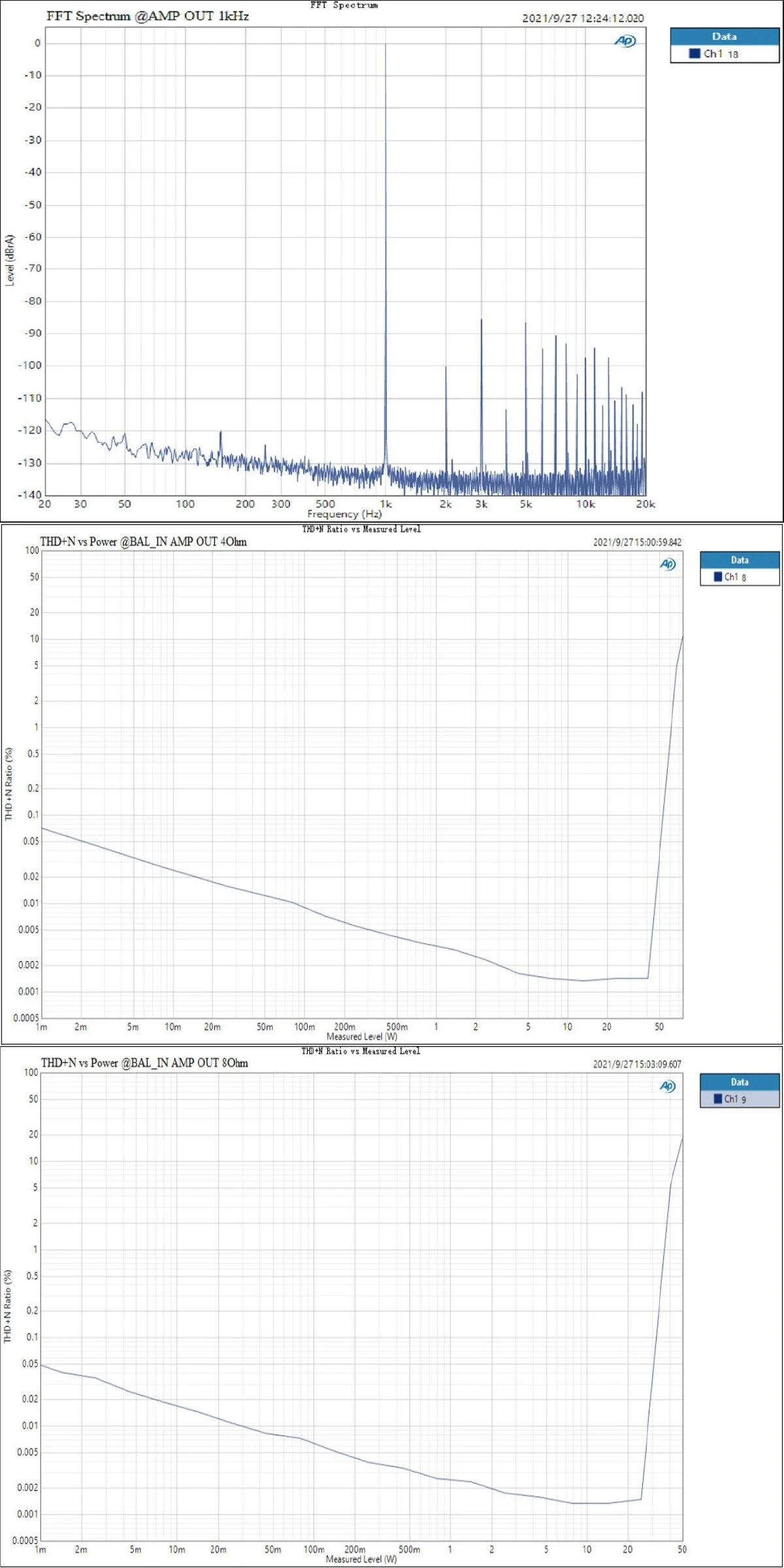Click the THD+N vs Power 4Ohm graph title
Viewport: 784px width, 1568px height.
pos(144,542)
